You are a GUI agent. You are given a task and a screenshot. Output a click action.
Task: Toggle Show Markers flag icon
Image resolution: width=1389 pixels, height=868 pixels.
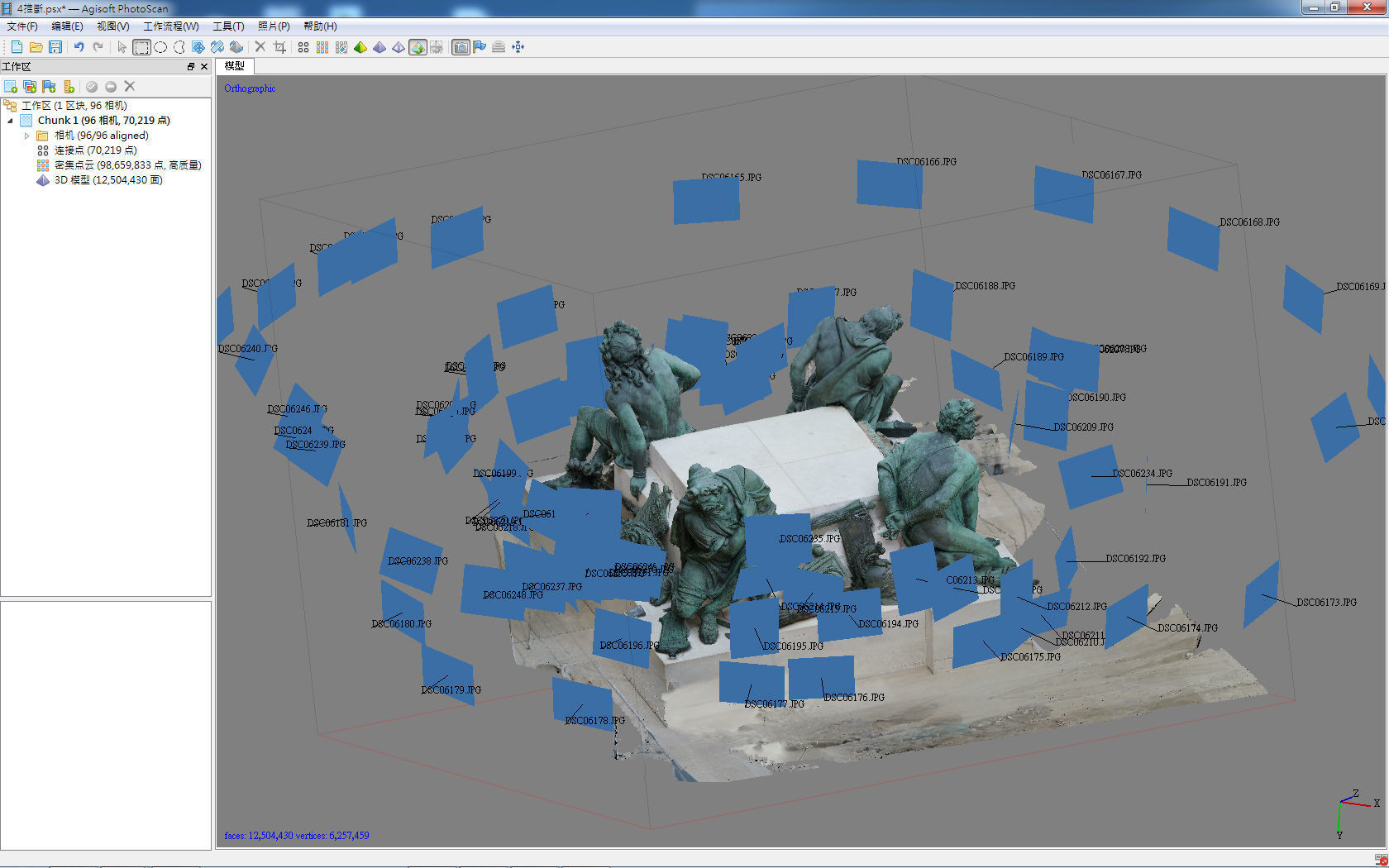pos(480,47)
